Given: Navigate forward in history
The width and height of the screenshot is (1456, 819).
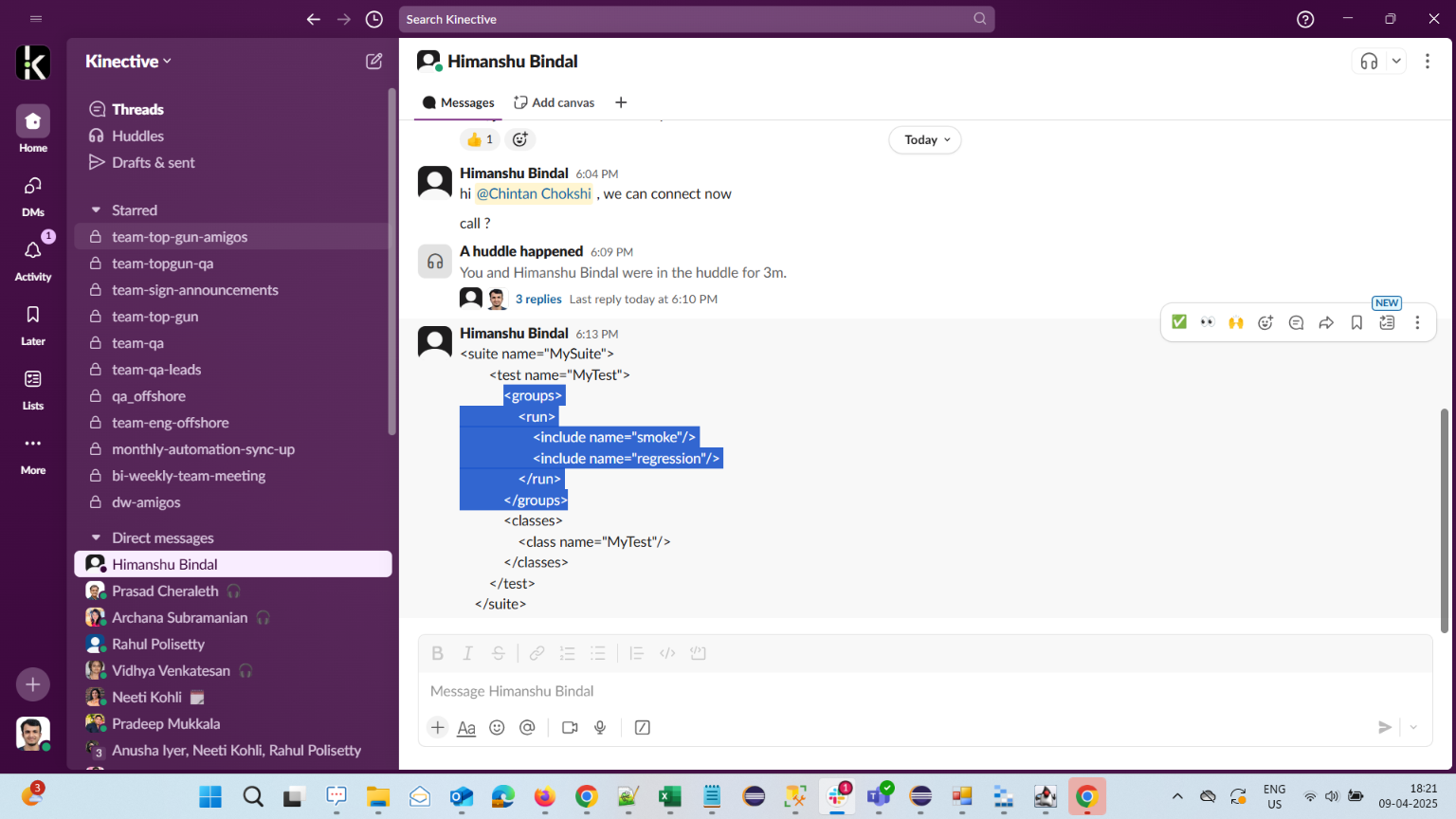Looking at the screenshot, I should 343,19.
